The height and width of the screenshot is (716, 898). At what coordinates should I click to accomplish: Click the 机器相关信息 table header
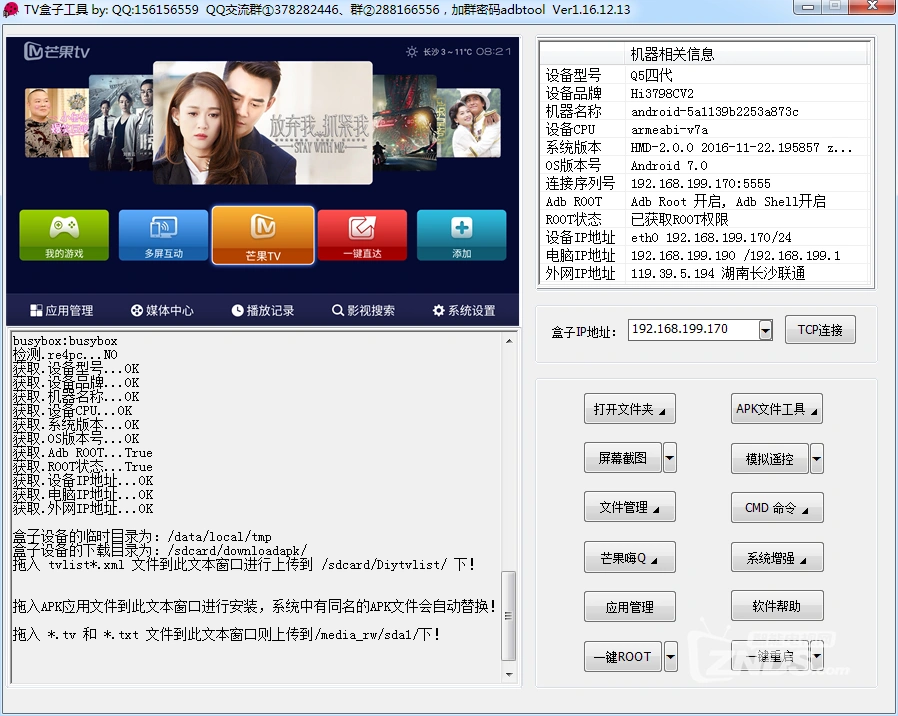[x=672, y=54]
